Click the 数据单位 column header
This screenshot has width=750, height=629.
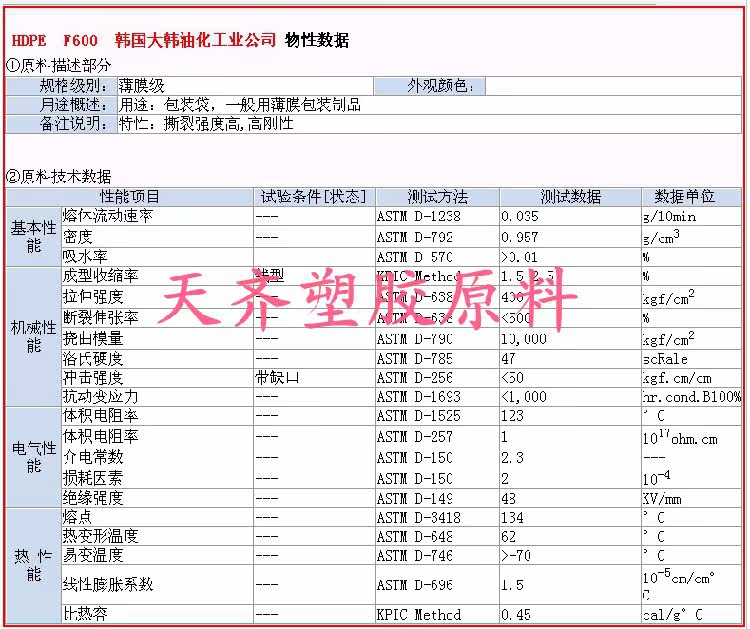click(x=691, y=197)
